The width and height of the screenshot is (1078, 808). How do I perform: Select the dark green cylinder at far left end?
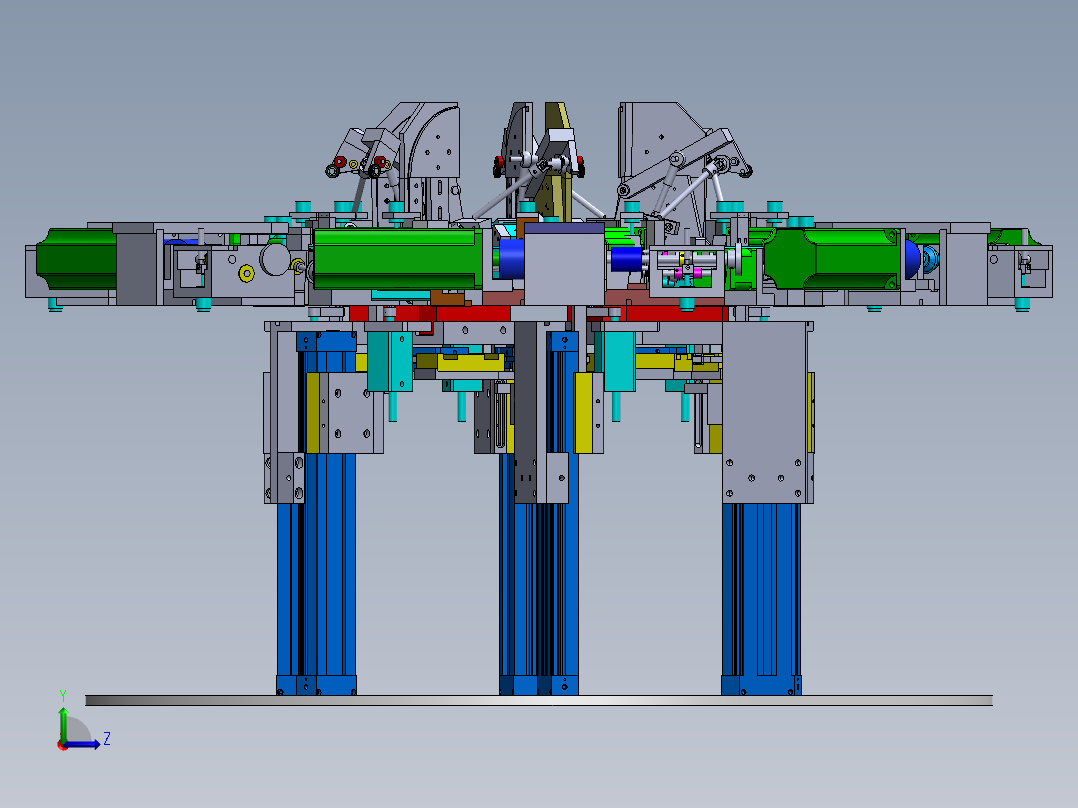[x=76, y=259]
